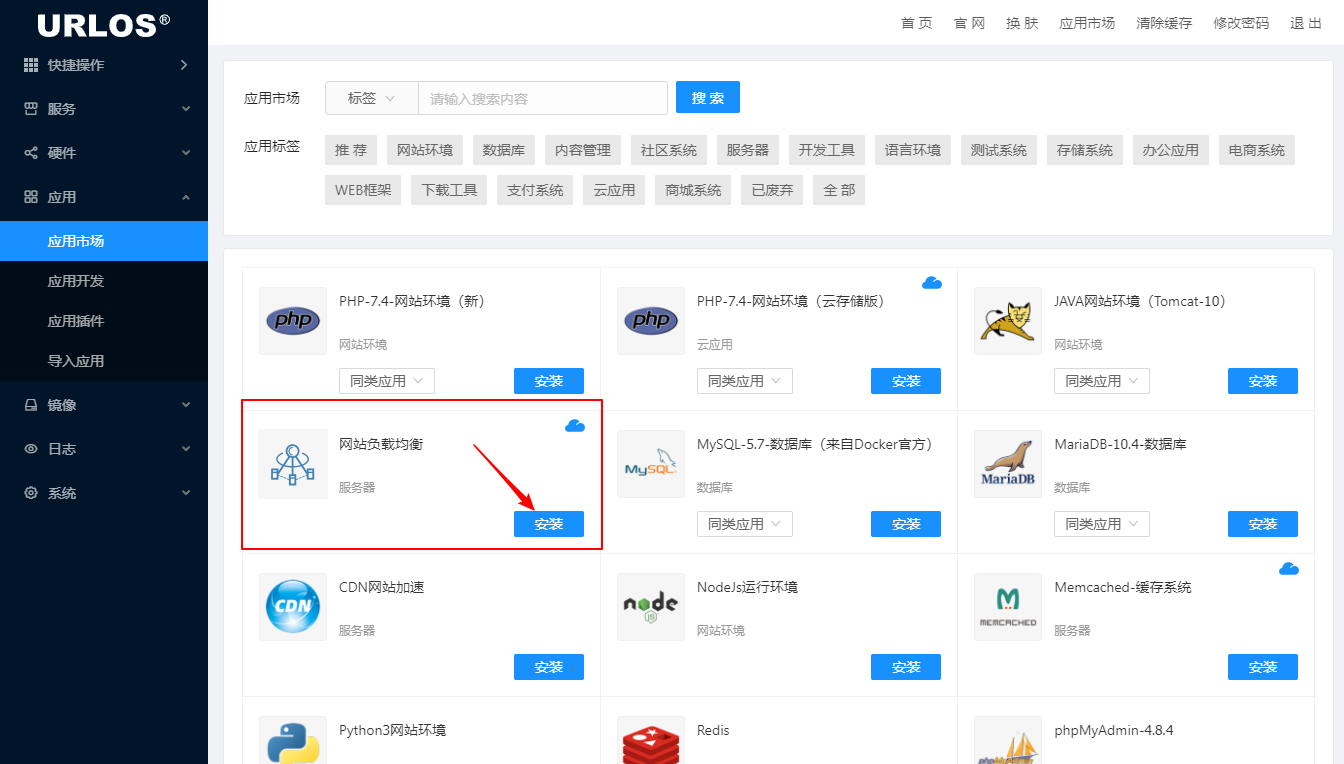
Task: Click the NodeJs logo icon
Action: 651,607
